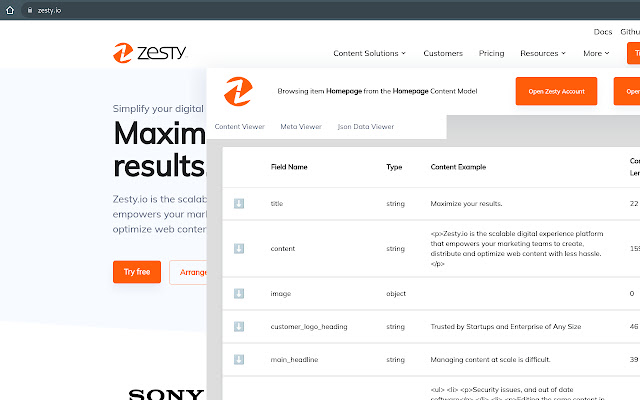Click the arrow icon in main_headline row

tap(239, 360)
